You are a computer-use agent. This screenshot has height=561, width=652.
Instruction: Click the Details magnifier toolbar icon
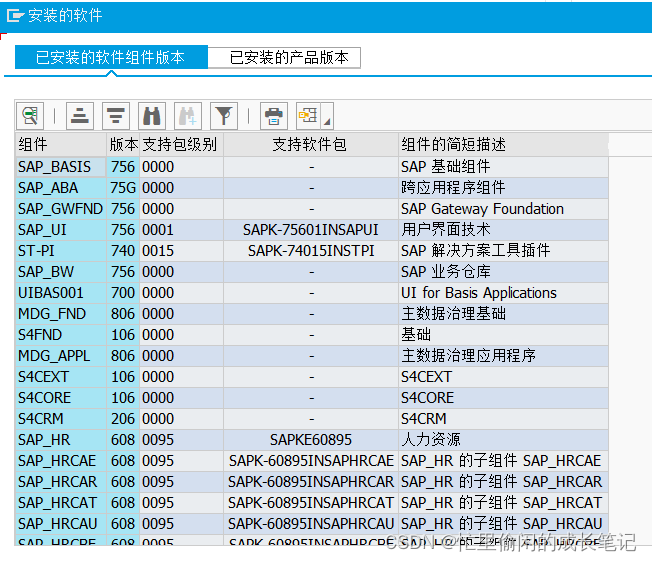point(30,116)
